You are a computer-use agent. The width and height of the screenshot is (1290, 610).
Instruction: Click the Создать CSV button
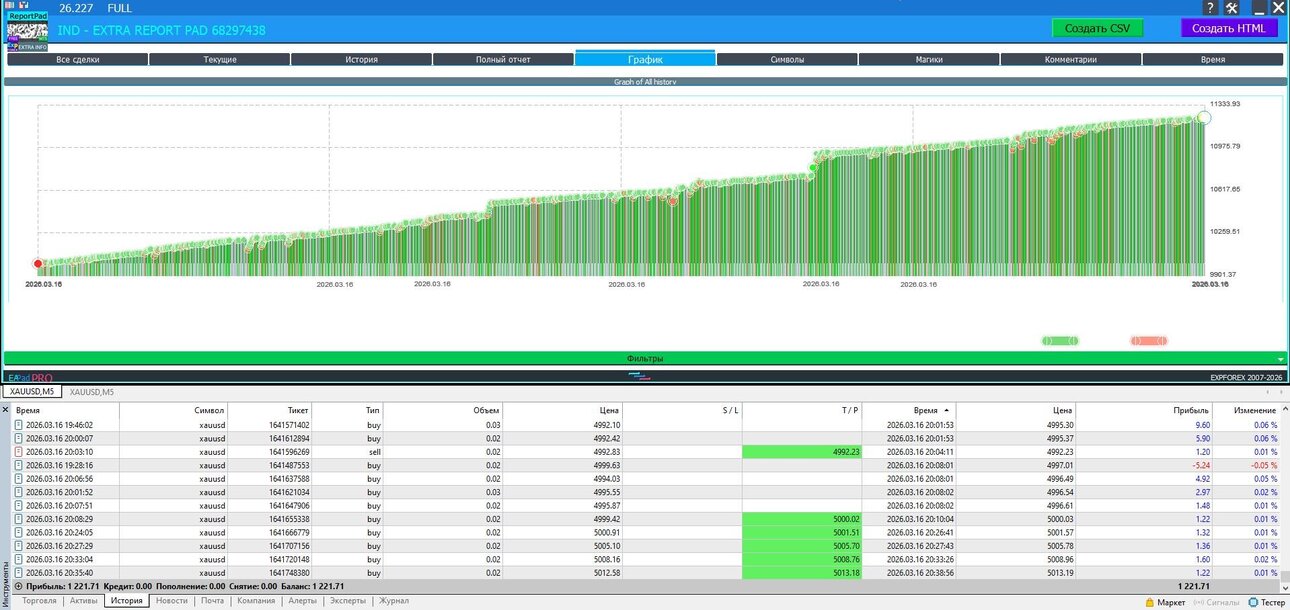1097,28
